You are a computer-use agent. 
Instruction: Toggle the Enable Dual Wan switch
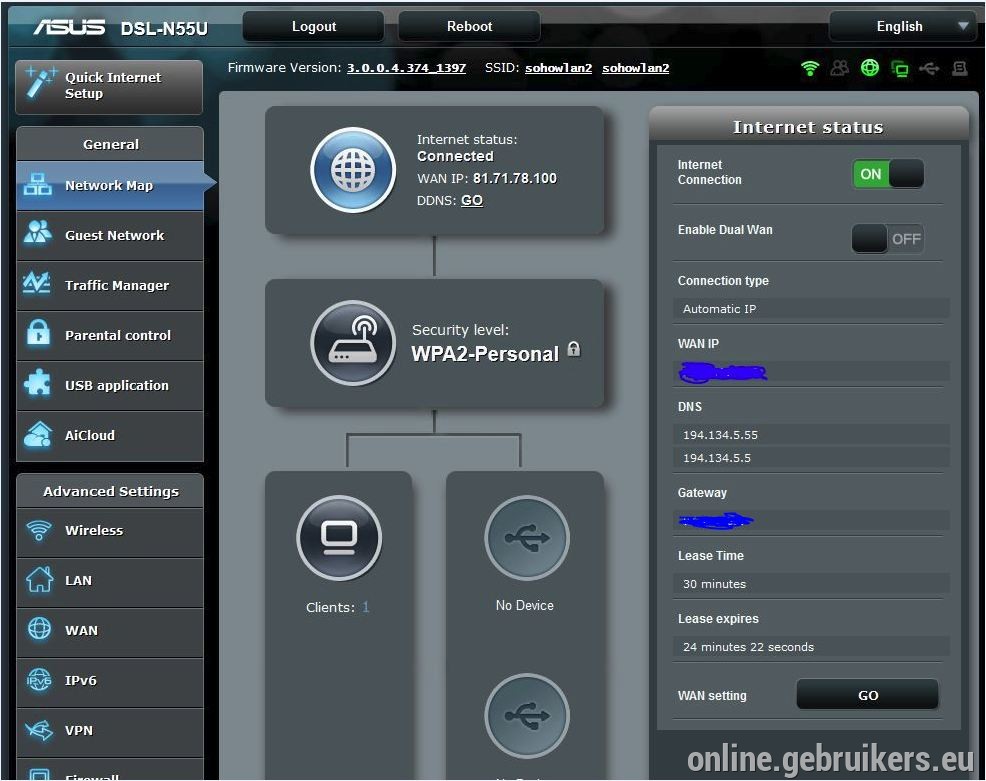coord(888,239)
